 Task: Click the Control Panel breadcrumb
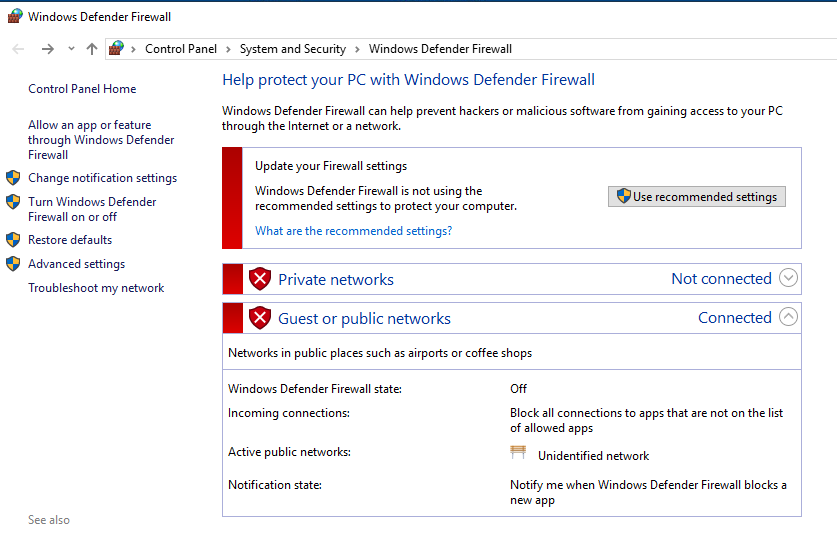pyautogui.click(x=181, y=49)
